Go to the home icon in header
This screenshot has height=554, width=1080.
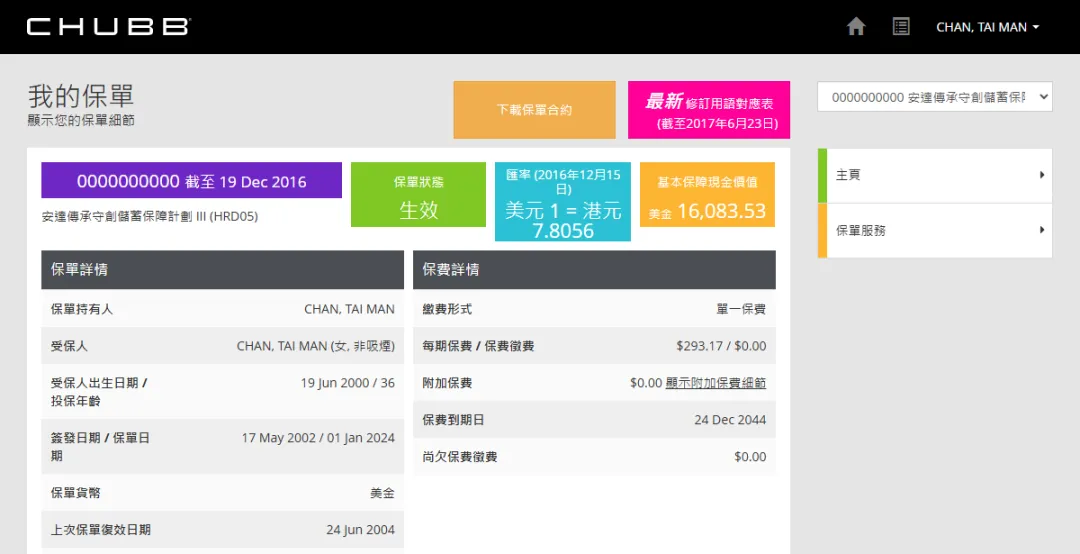pos(855,27)
